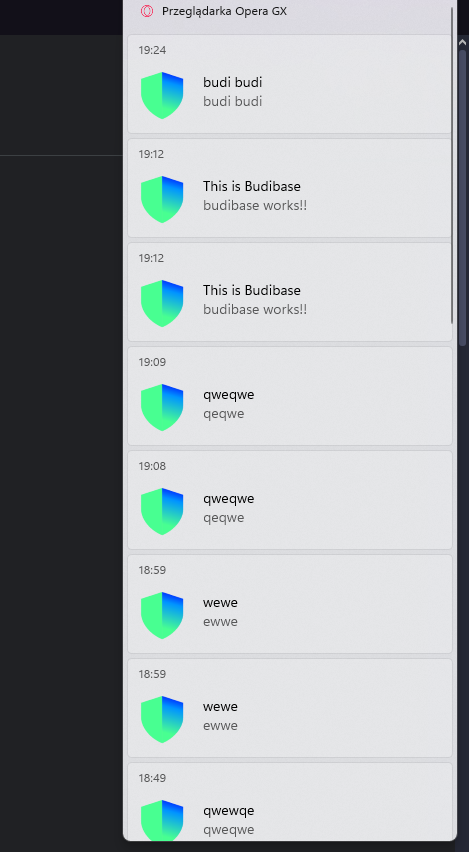Open the "qweqwe" notification from 19:08
The width and height of the screenshot is (469, 852).
point(290,500)
